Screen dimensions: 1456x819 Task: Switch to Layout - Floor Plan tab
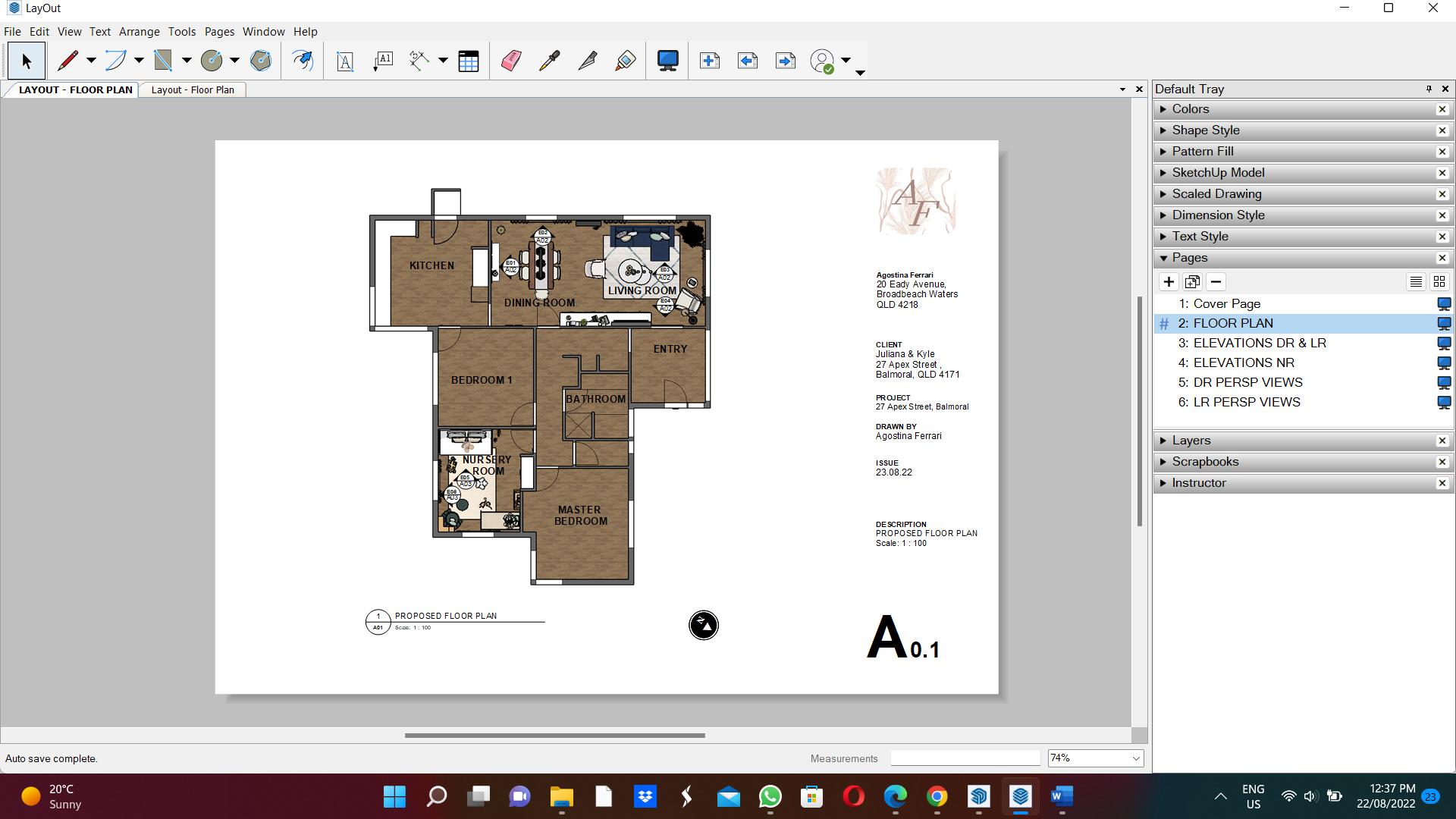(193, 89)
